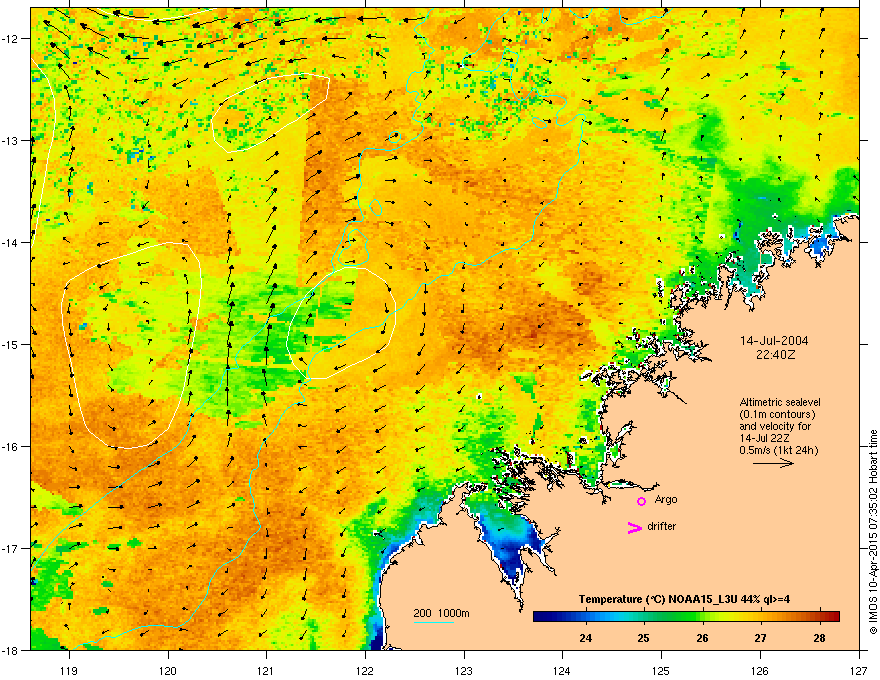The height and width of the screenshot is (680, 880).
Task: Click the magenta Argo circle legend marker
Action: pyautogui.click(x=641, y=501)
